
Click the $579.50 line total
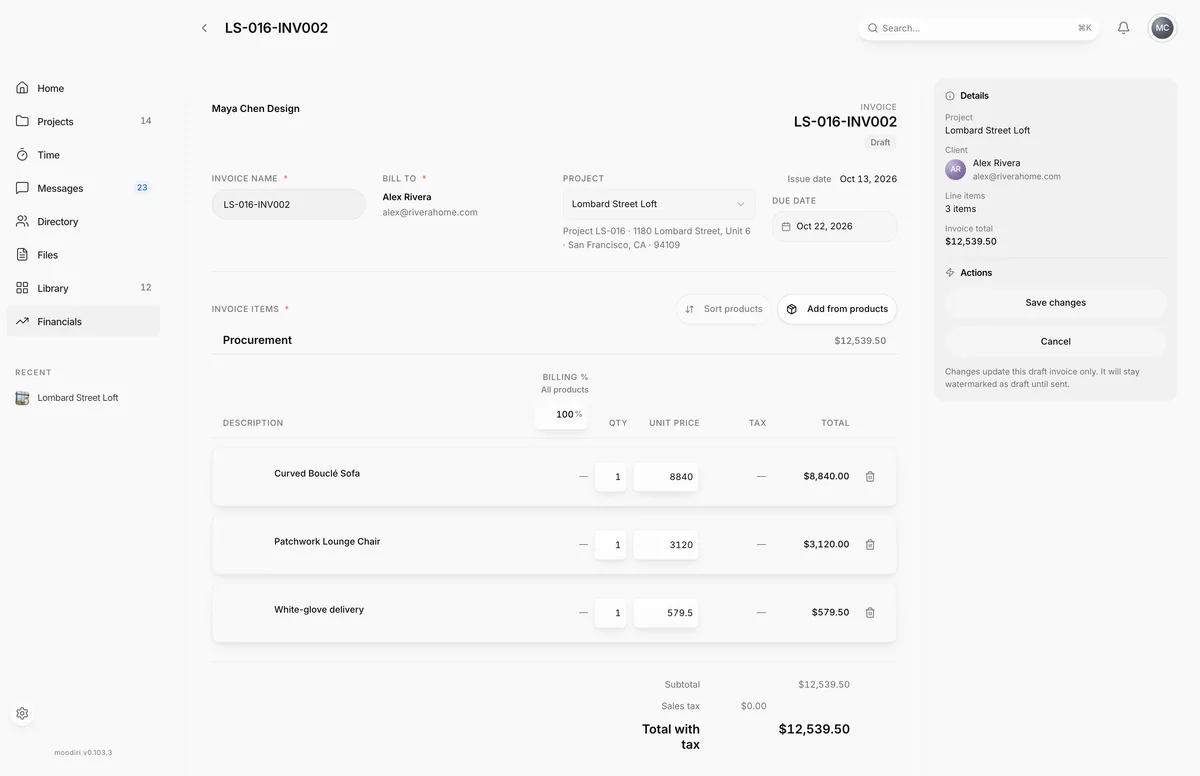(x=830, y=613)
